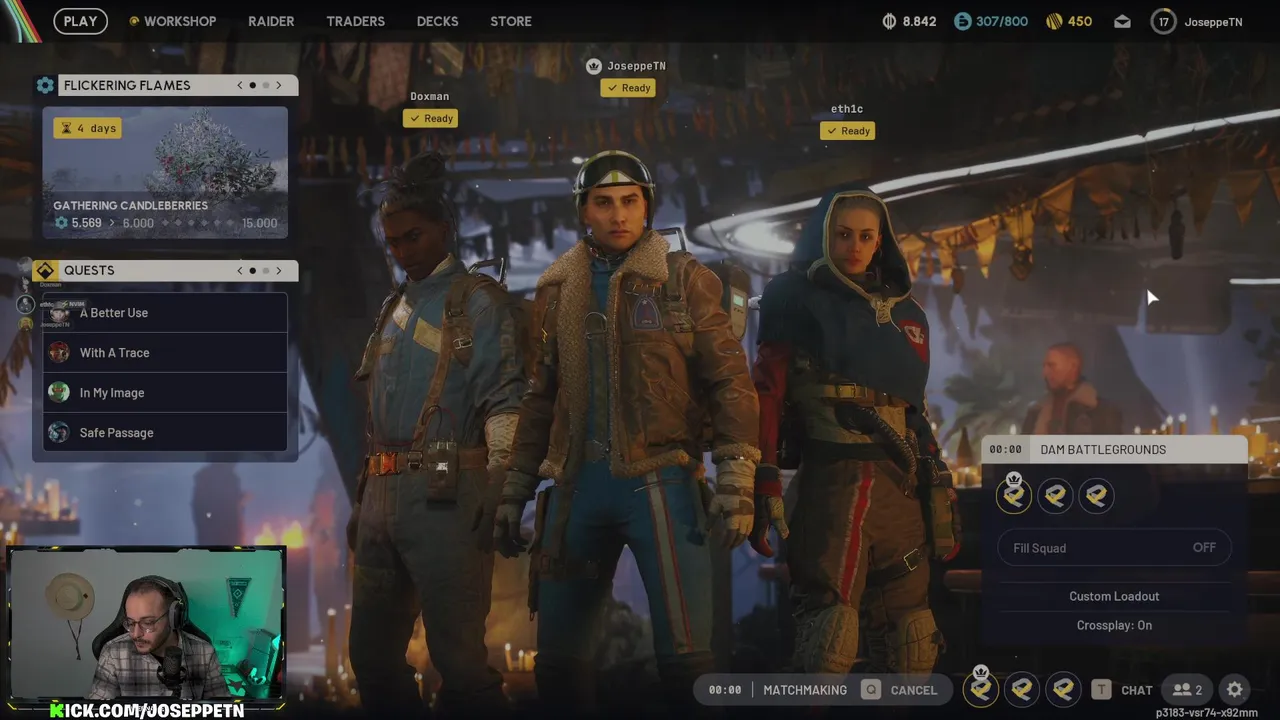Click the DAM BATTLEGROUNDS map header

(x=1115, y=450)
